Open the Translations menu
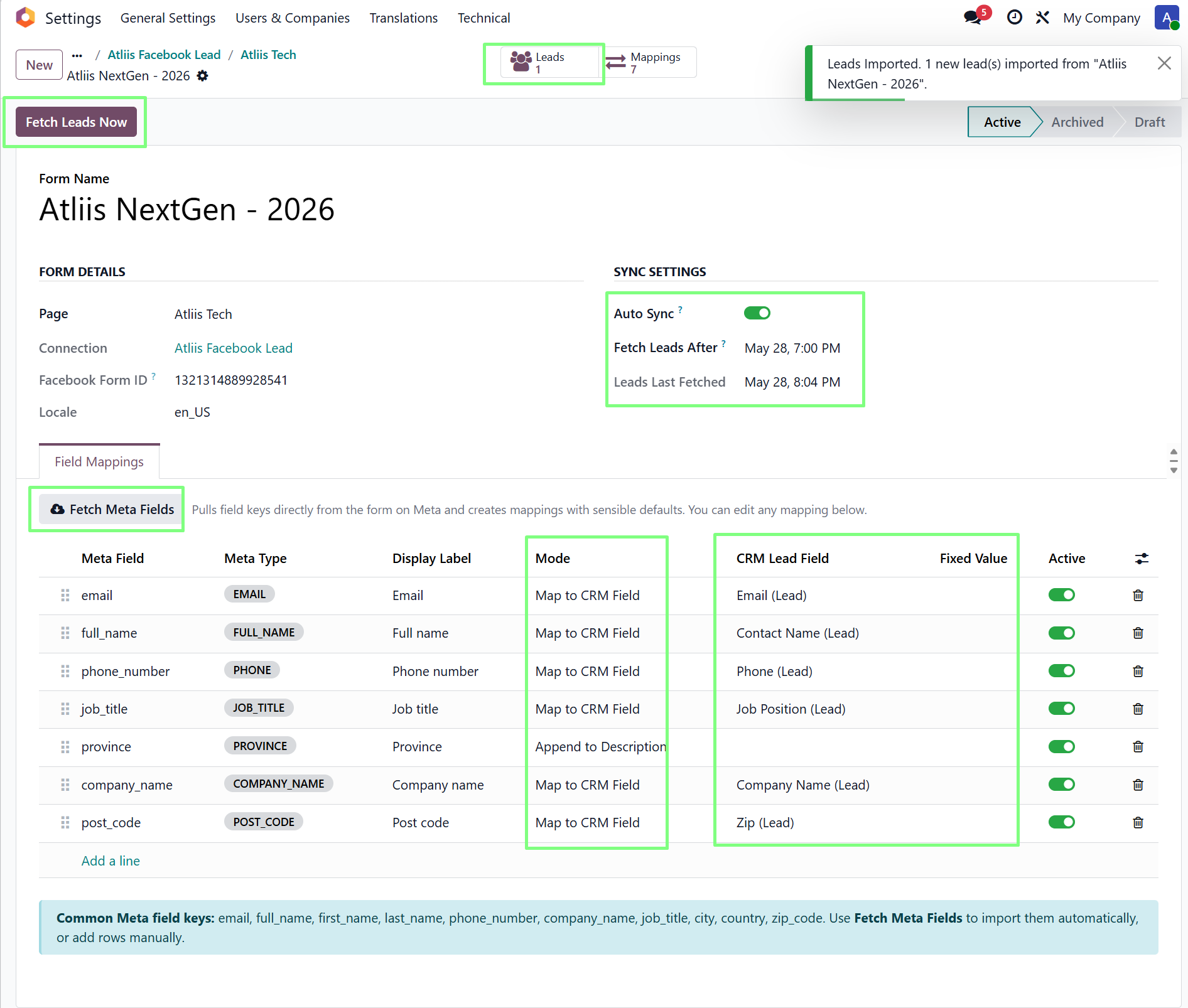Image resolution: width=1188 pixels, height=1008 pixels. tap(403, 18)
